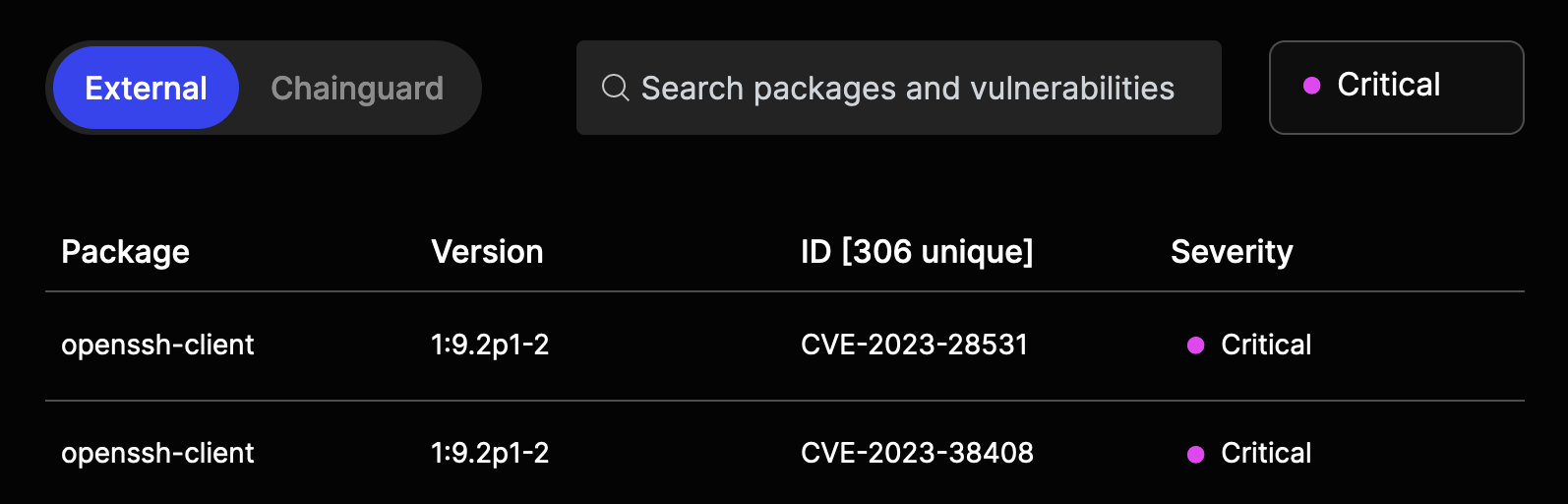Screen dimensions: 1568x504
Task: Click the search magnifier icon
Action: click(615, 88)
